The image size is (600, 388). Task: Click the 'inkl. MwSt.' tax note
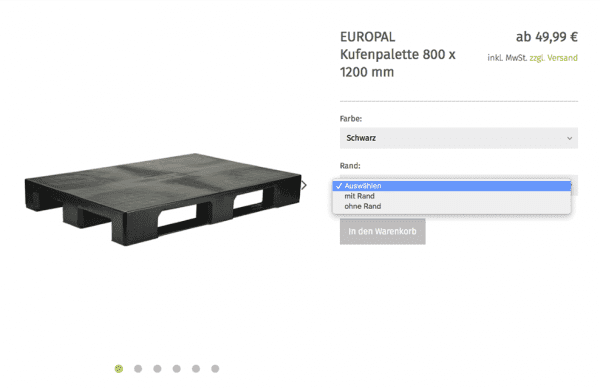[507, 58]
